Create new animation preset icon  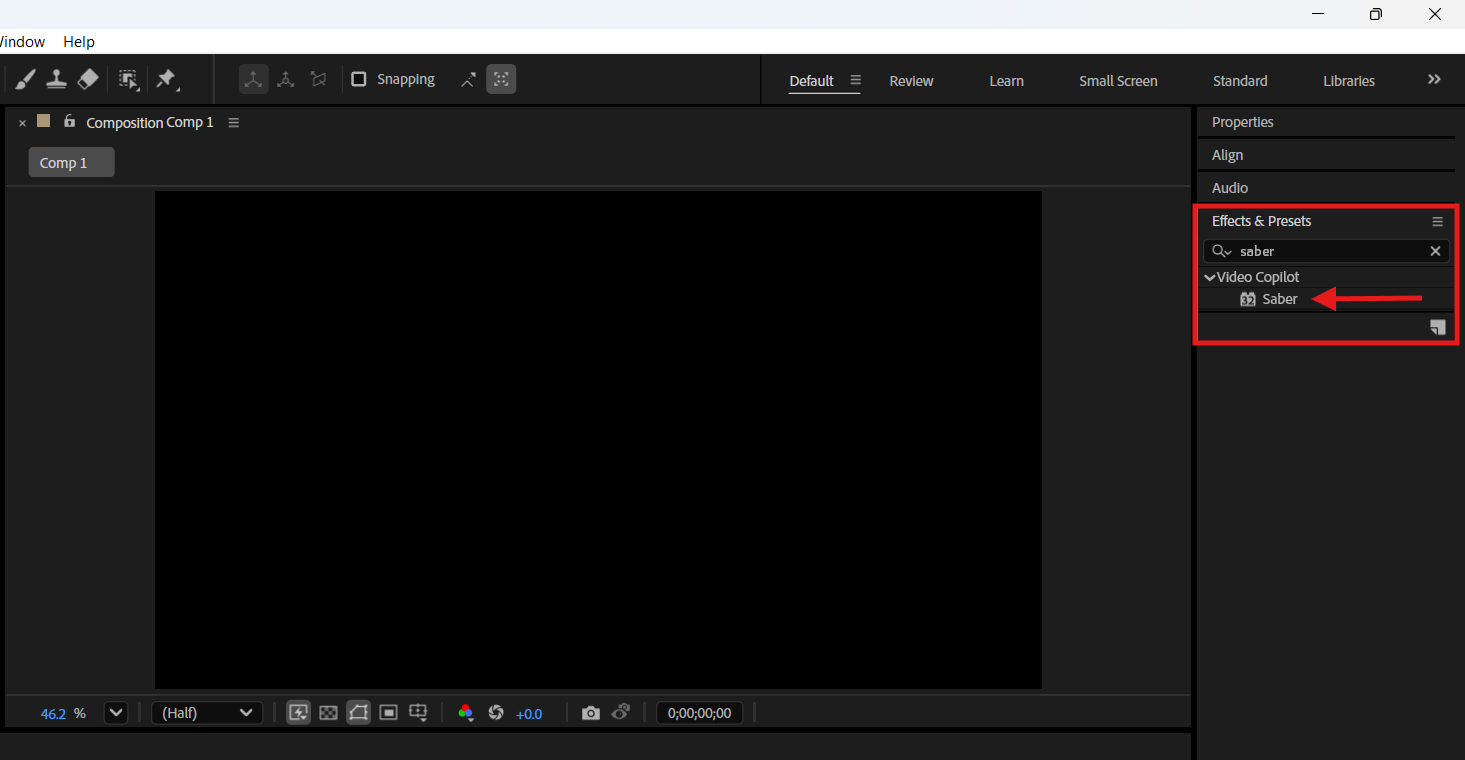pyautogui.click(x=1437, y=328)
